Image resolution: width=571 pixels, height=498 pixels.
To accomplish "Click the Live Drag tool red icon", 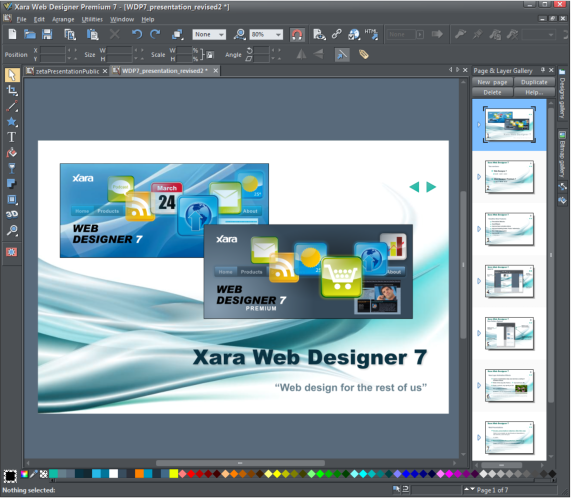I will [12, 252].
